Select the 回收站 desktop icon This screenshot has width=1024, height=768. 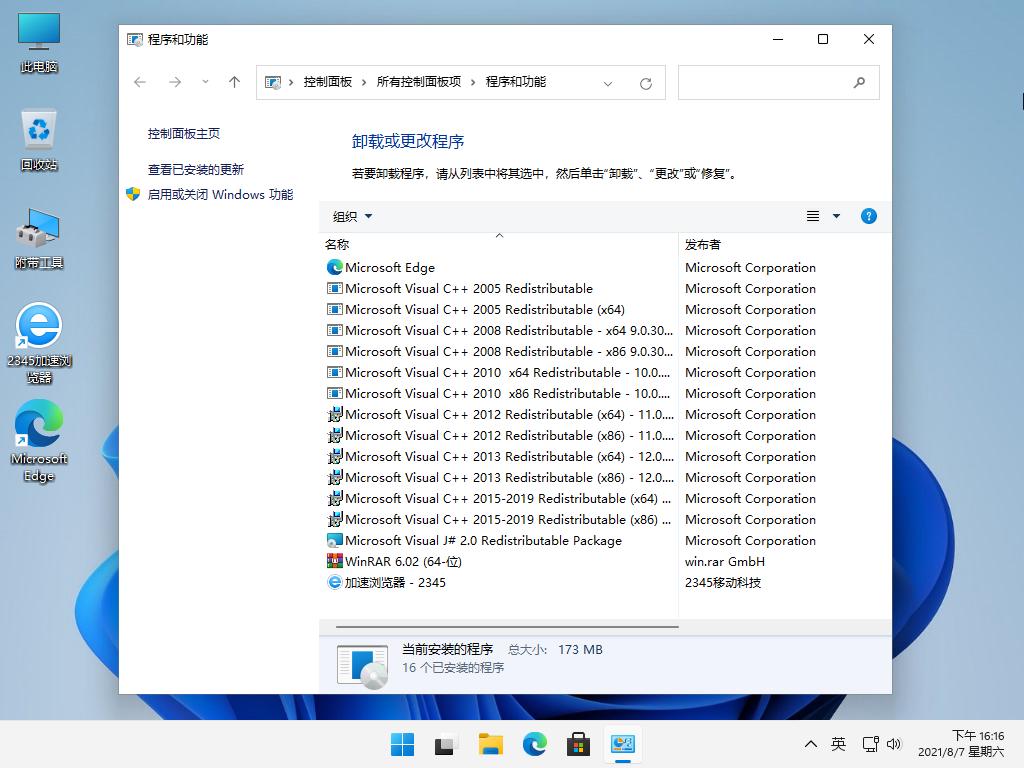[39, 140]
